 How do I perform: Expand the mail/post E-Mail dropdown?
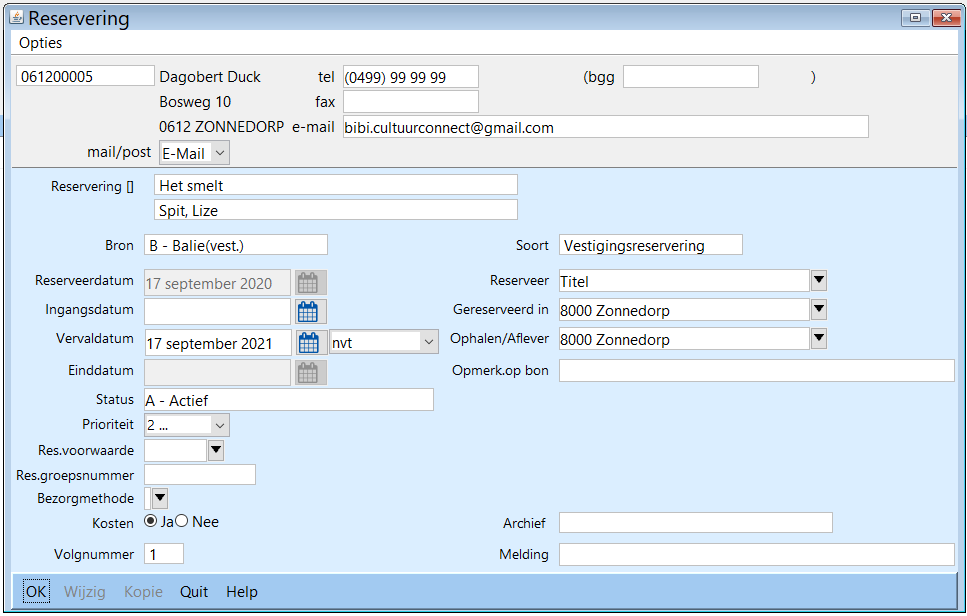220,153
